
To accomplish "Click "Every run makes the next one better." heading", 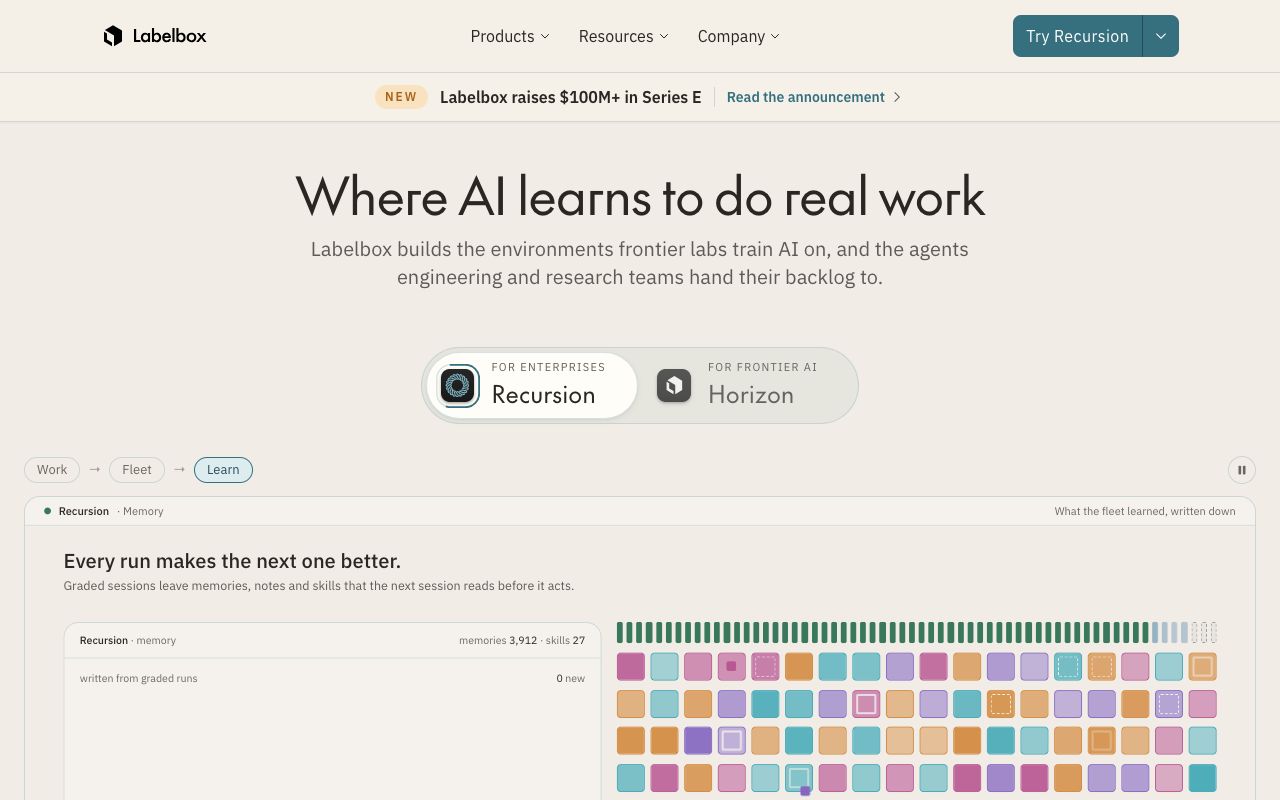I will click(232, 561).
